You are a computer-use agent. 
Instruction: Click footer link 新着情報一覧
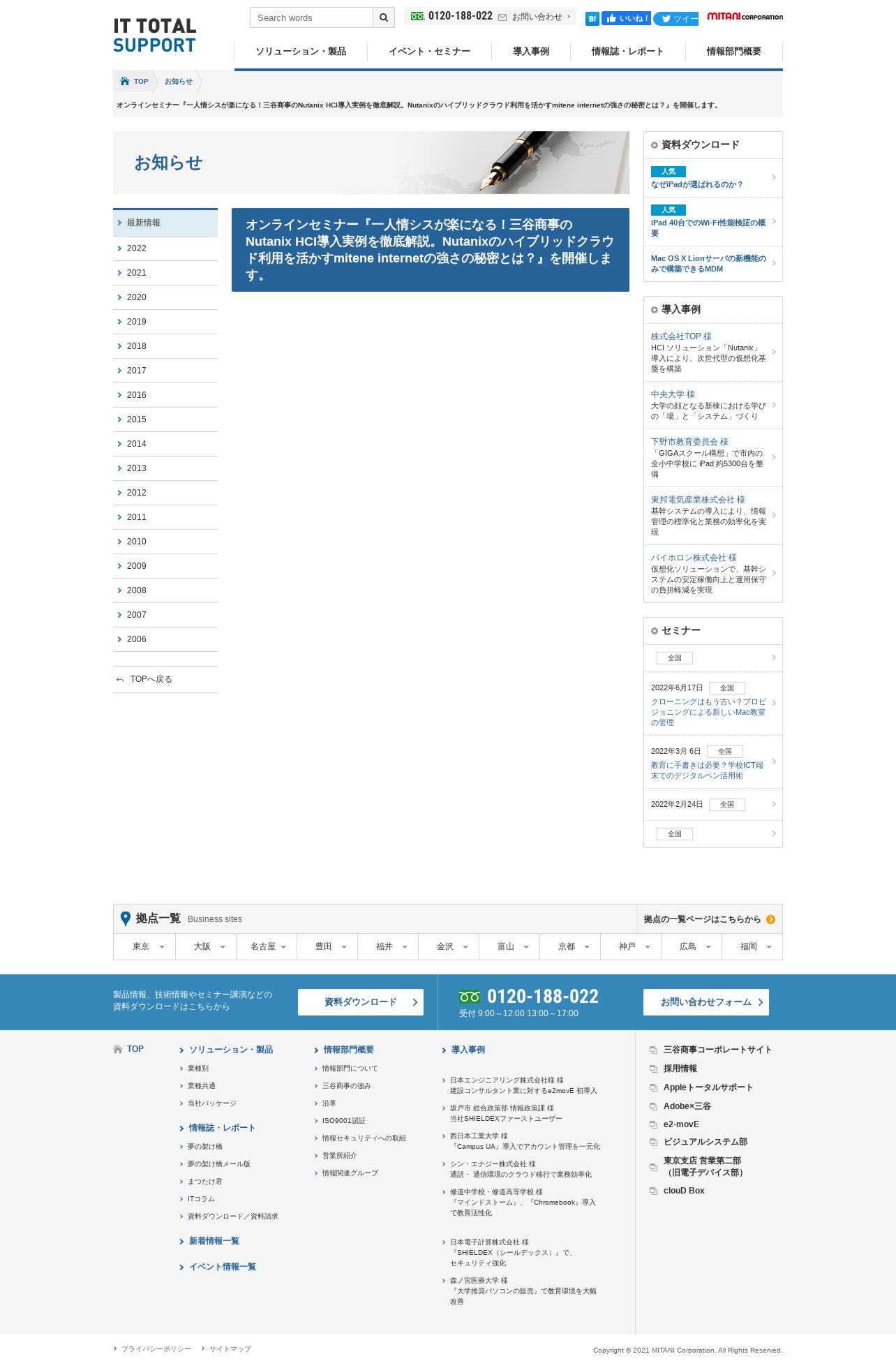214,1241
